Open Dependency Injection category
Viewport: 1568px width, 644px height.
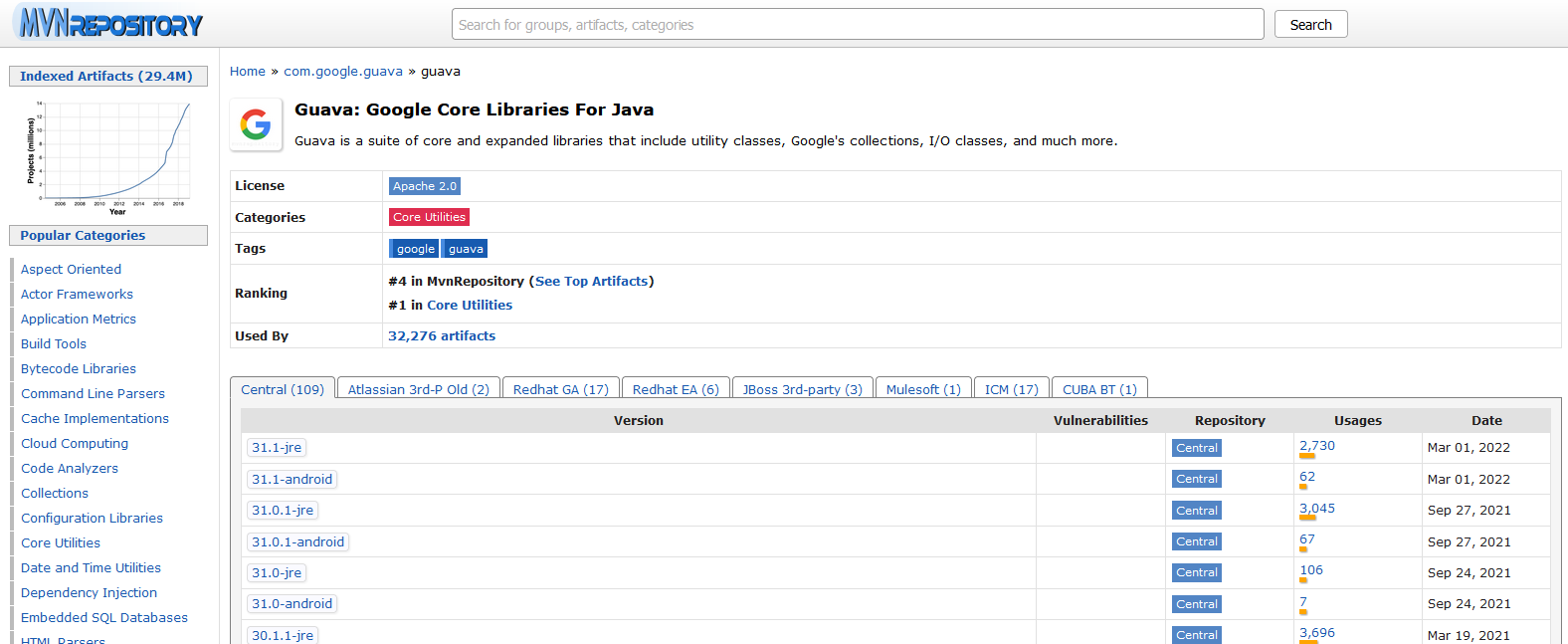tap(89, 592)
